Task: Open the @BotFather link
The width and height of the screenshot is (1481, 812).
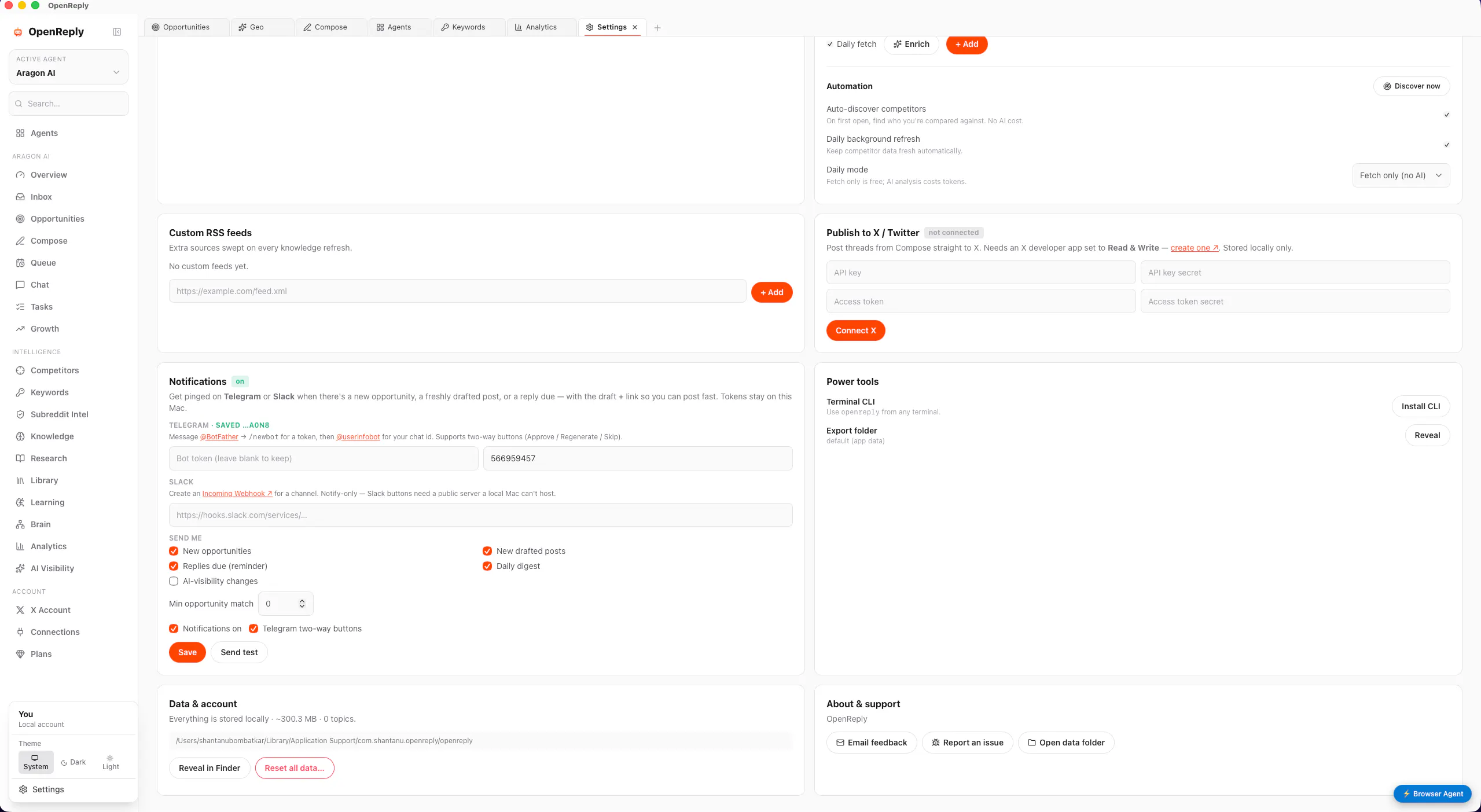Action: [x=219, y=437]
